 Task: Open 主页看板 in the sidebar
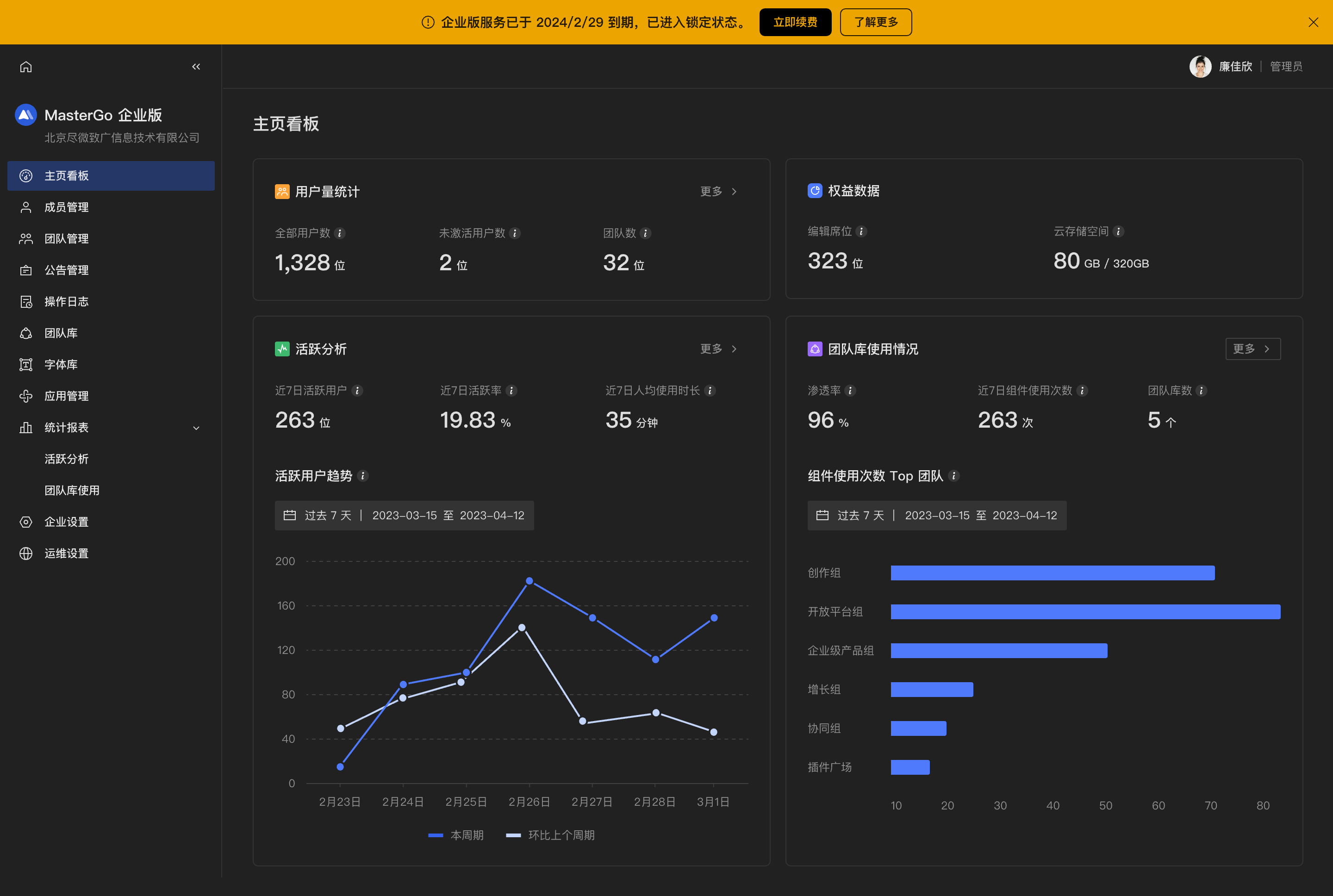click(x=111, y=175)
